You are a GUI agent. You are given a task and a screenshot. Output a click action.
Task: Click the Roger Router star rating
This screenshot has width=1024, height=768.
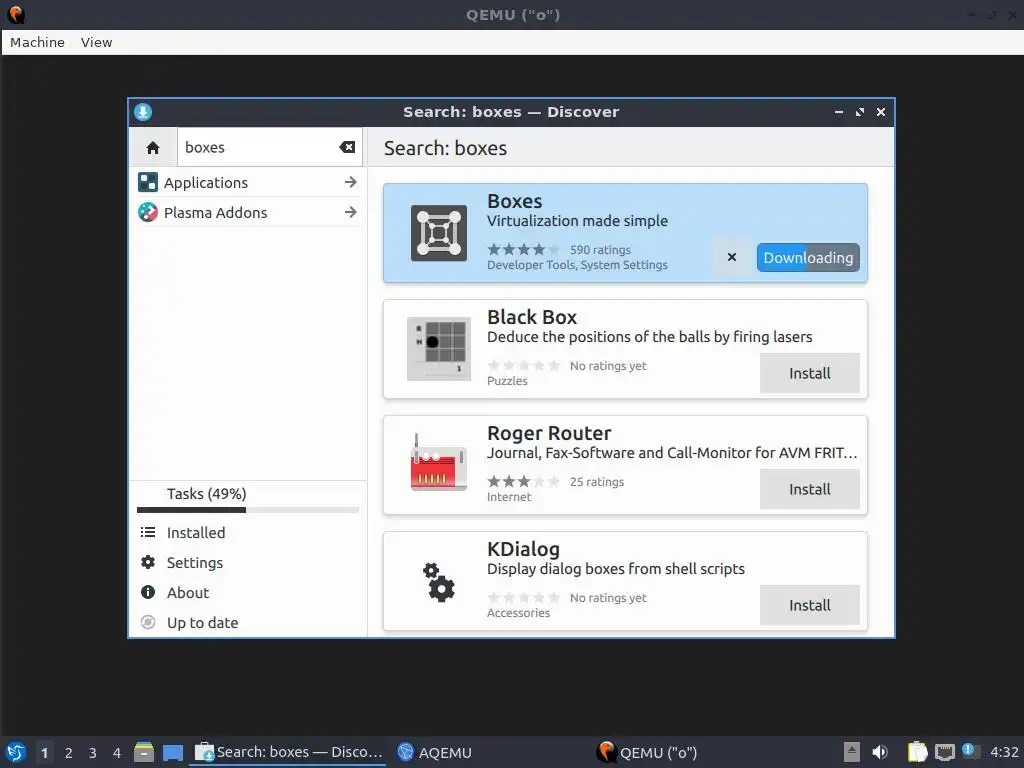tap(524, 481)
